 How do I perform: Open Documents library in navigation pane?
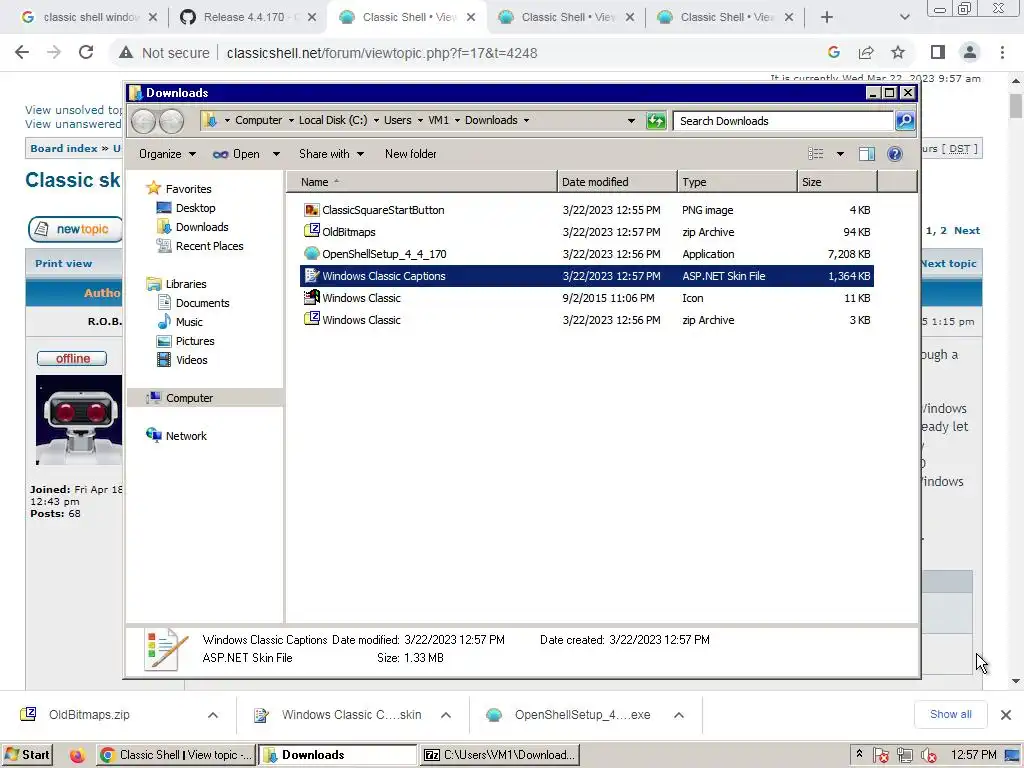202,303
